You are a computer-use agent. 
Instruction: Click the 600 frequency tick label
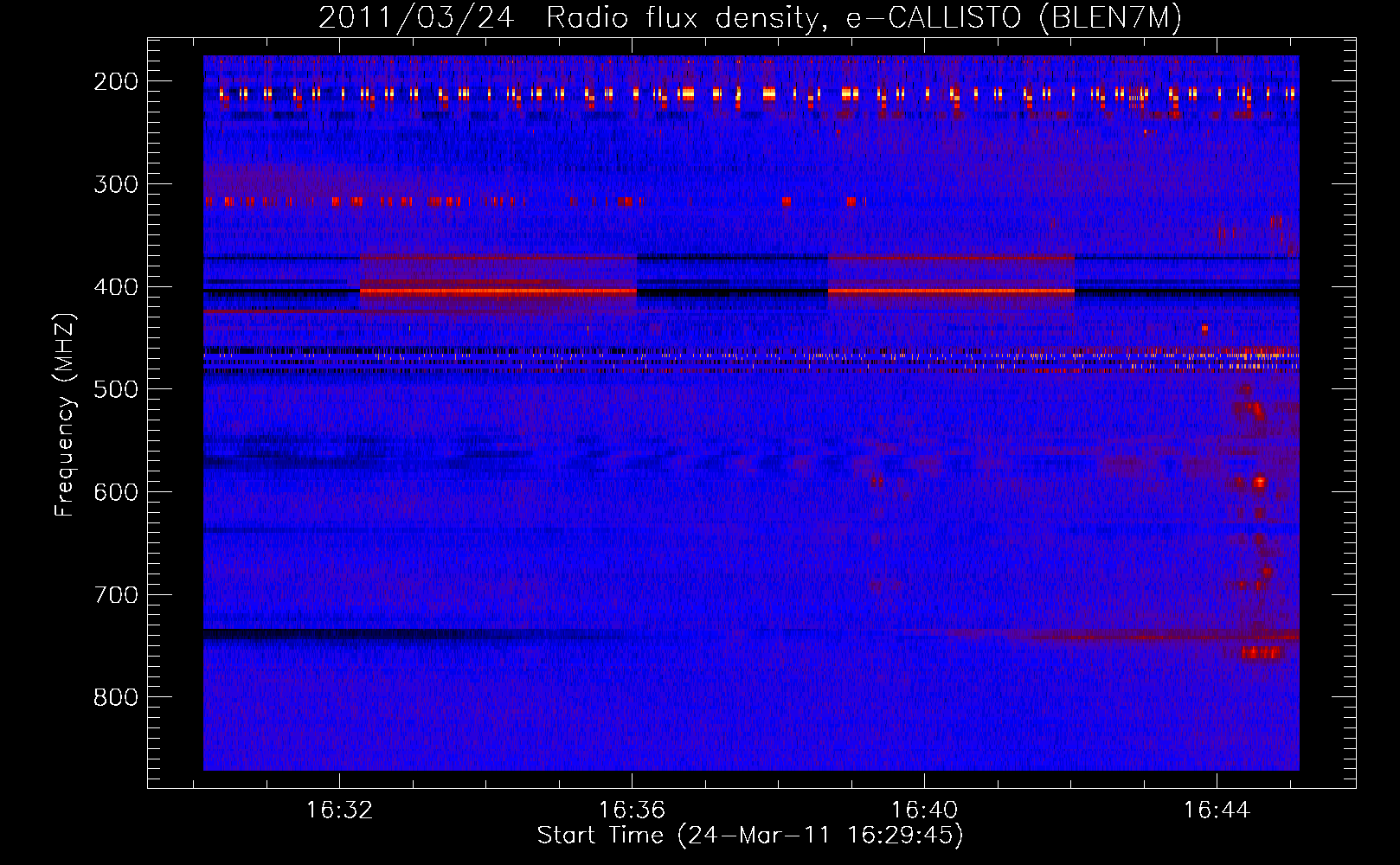116,492
